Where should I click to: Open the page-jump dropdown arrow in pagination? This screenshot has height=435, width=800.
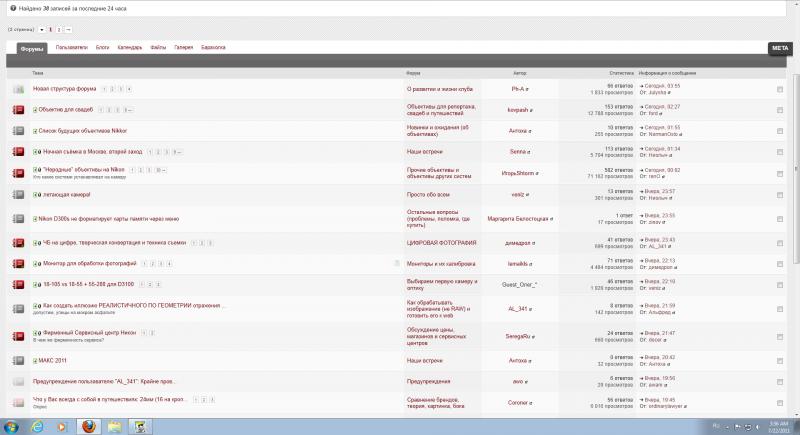point(41,30)
